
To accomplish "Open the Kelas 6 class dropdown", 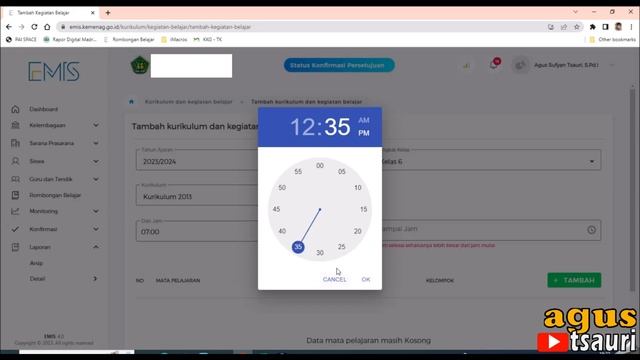I will pyautogui.click(x=491, y=160).
